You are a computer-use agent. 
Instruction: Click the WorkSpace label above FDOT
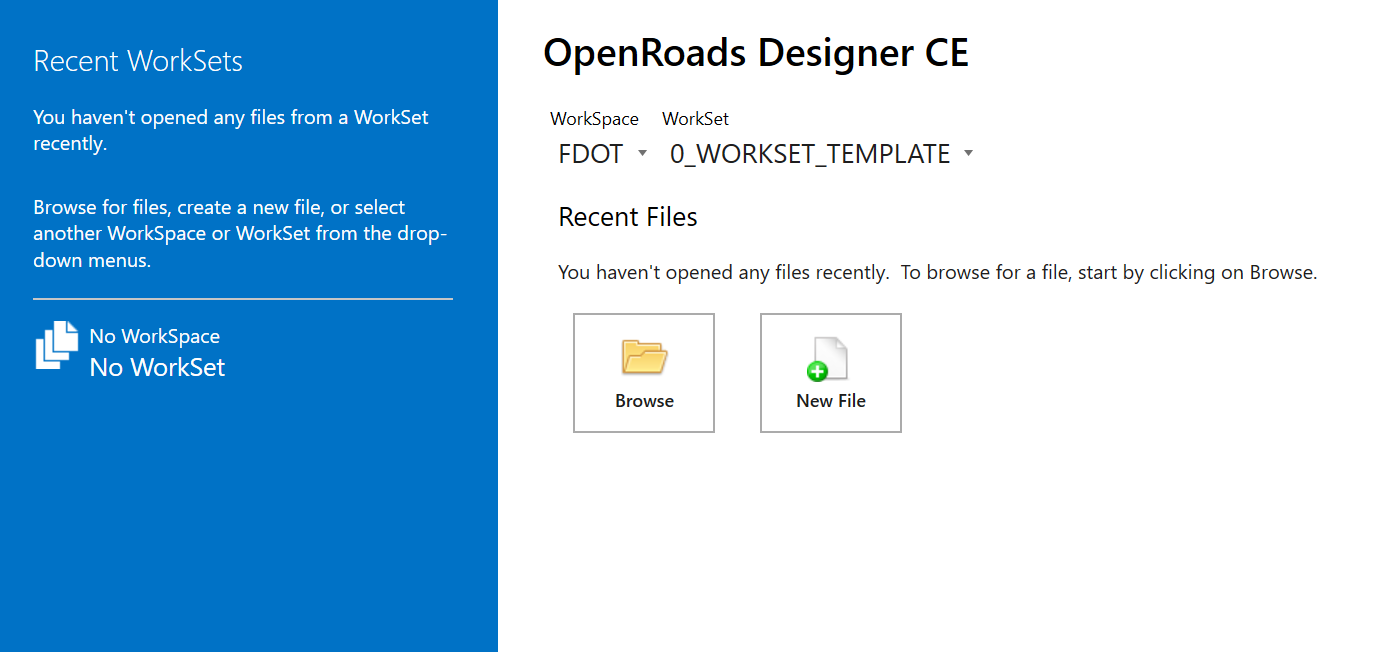[594, 119]
